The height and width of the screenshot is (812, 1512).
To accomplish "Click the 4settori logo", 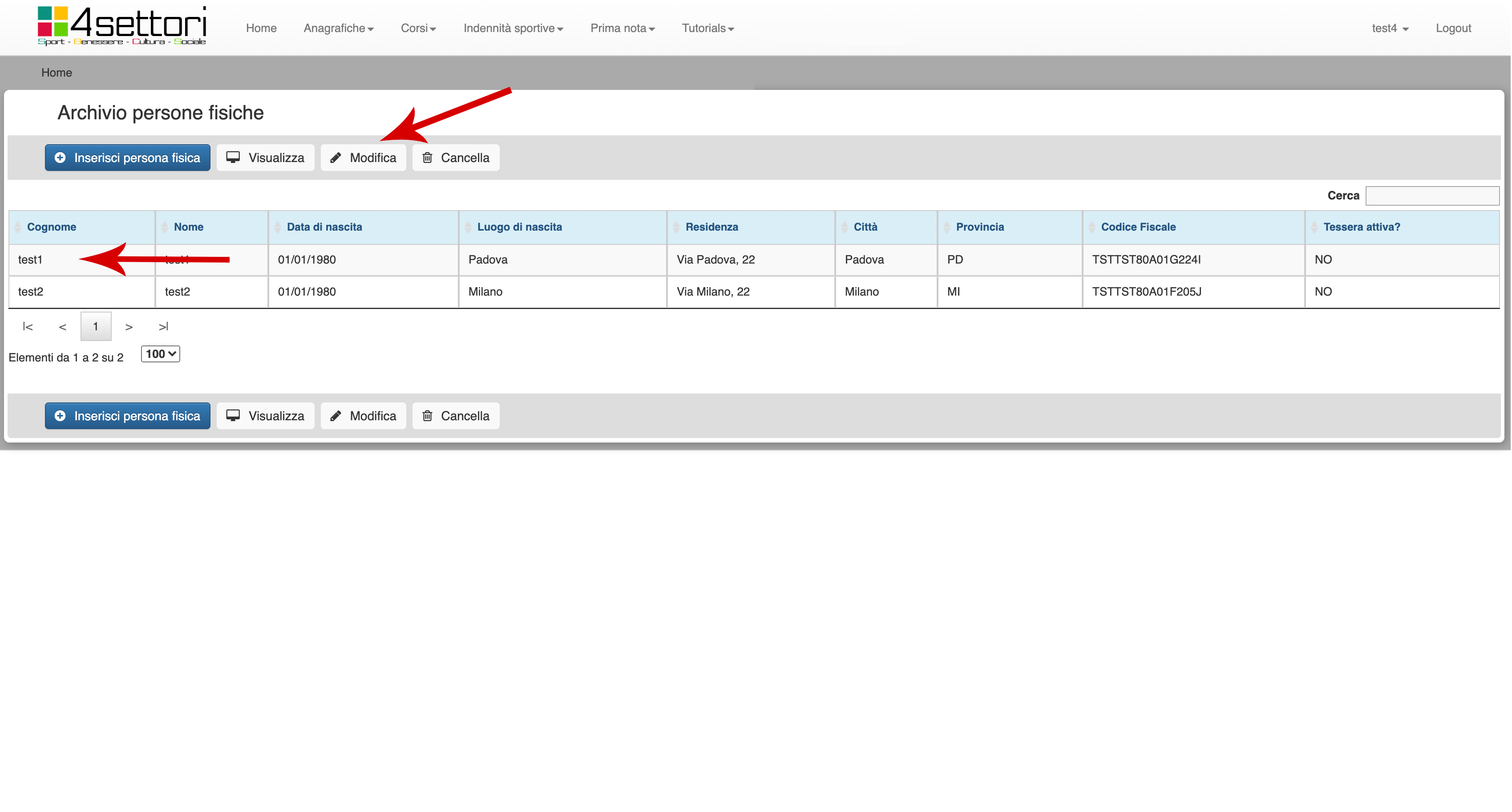I will tap(121, 26).
